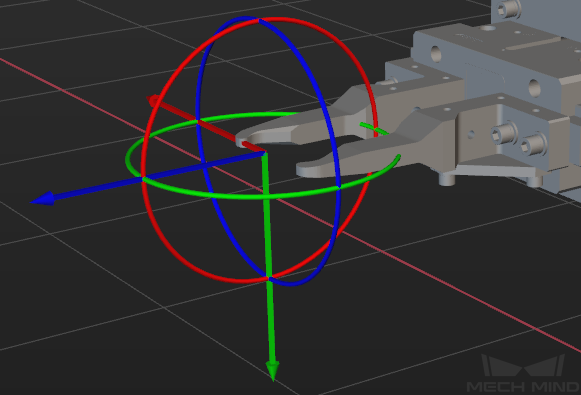The height and width of the screenshot is (395, 581).
Task: Click the red axis arrowhead
Action: (x=153, y=100)
